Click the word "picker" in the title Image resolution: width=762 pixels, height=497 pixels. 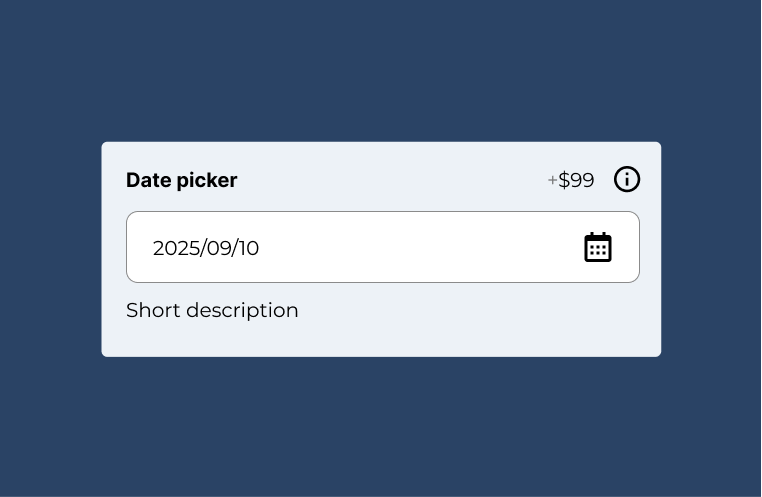[207, 181]
